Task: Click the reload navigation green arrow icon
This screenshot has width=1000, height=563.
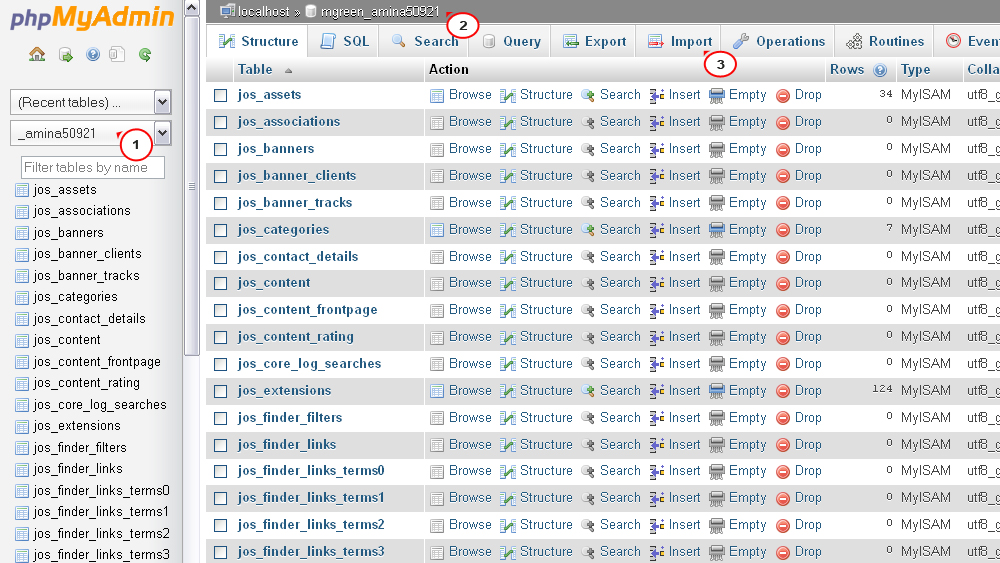Action: 145,55
